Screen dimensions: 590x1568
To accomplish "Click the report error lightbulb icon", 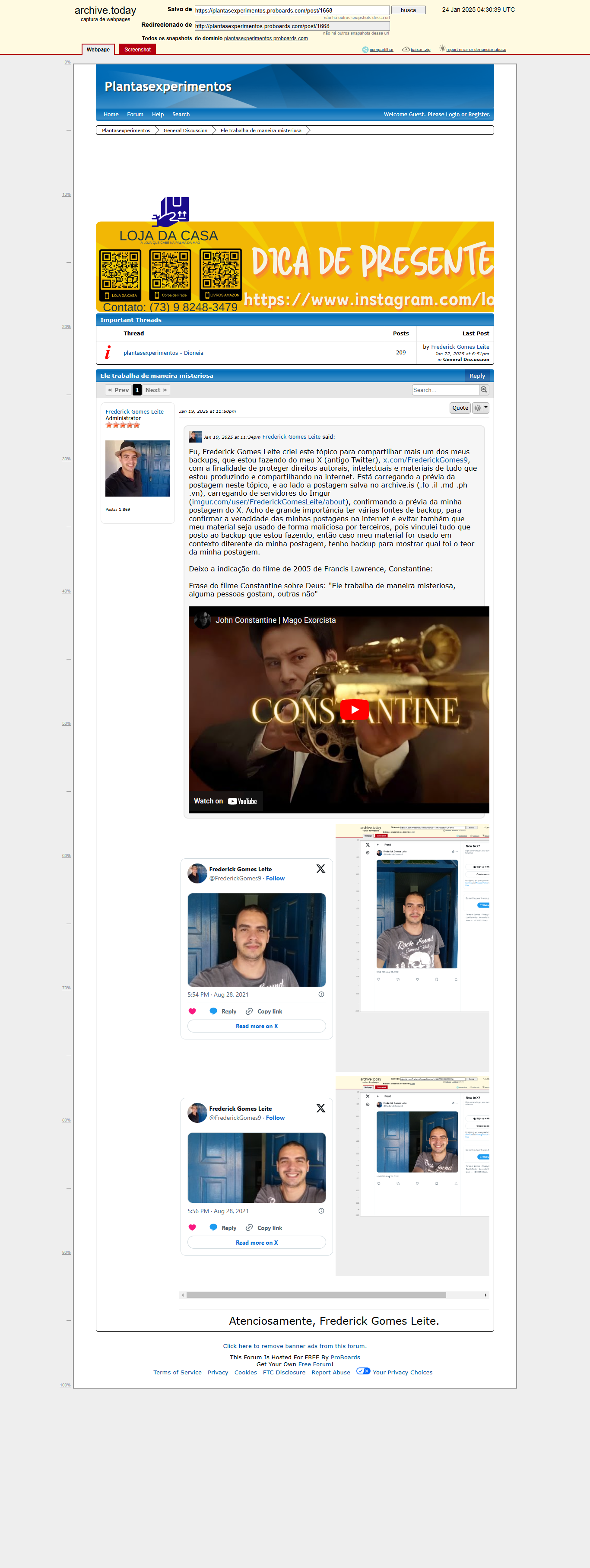I will click(442, 49).
